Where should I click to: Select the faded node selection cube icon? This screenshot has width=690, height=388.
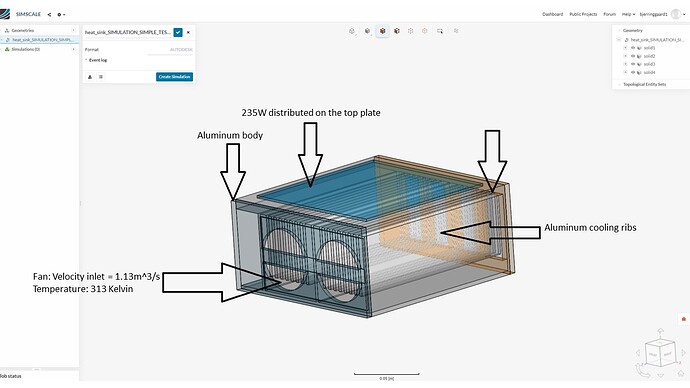tap(425, 31)
